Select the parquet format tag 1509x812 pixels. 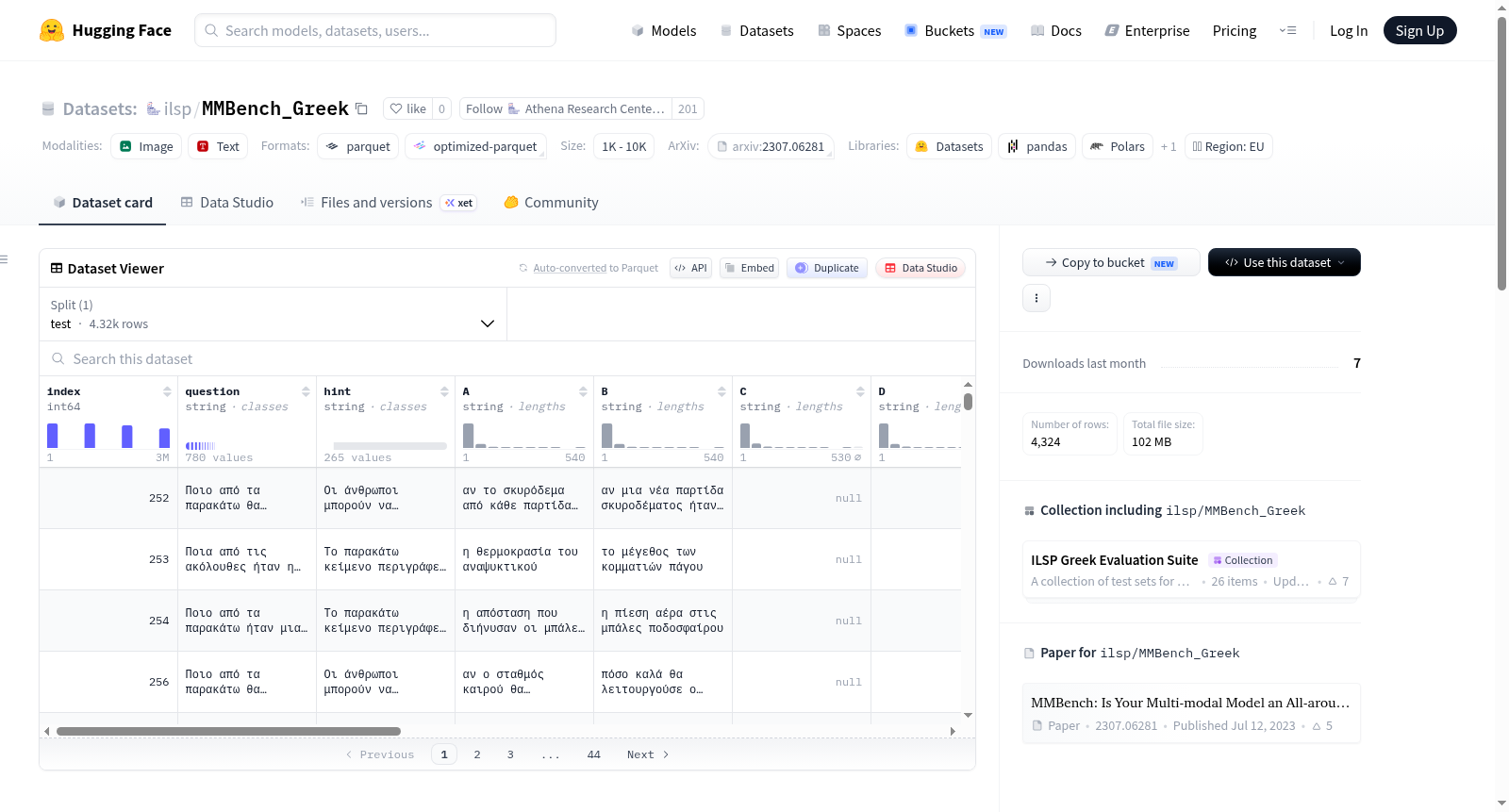click(x=357, y=146)
